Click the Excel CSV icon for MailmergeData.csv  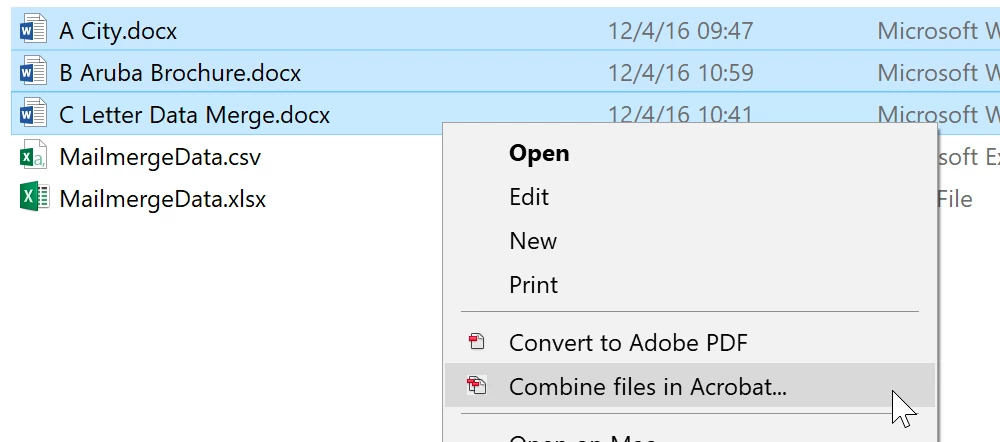pos(33,156)
